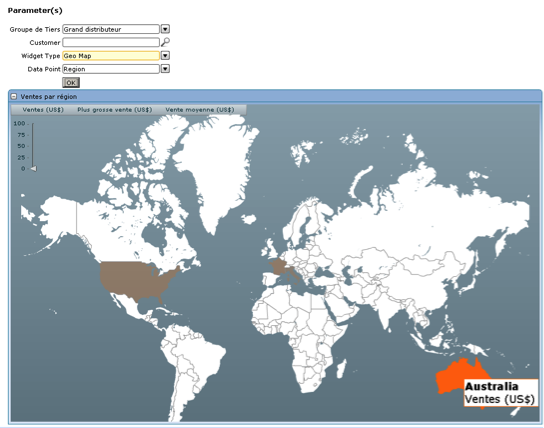Image resolution: width=544 pixels, height=428 pixels.
Task: Select the Ventes (US$) tab
Action: [43, 110]
